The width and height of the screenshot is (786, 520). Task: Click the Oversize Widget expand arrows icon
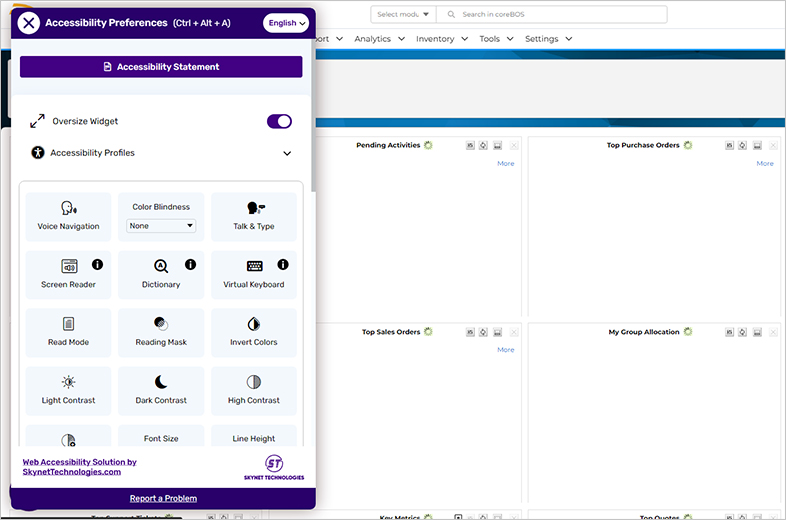click(x=37, y=121)
